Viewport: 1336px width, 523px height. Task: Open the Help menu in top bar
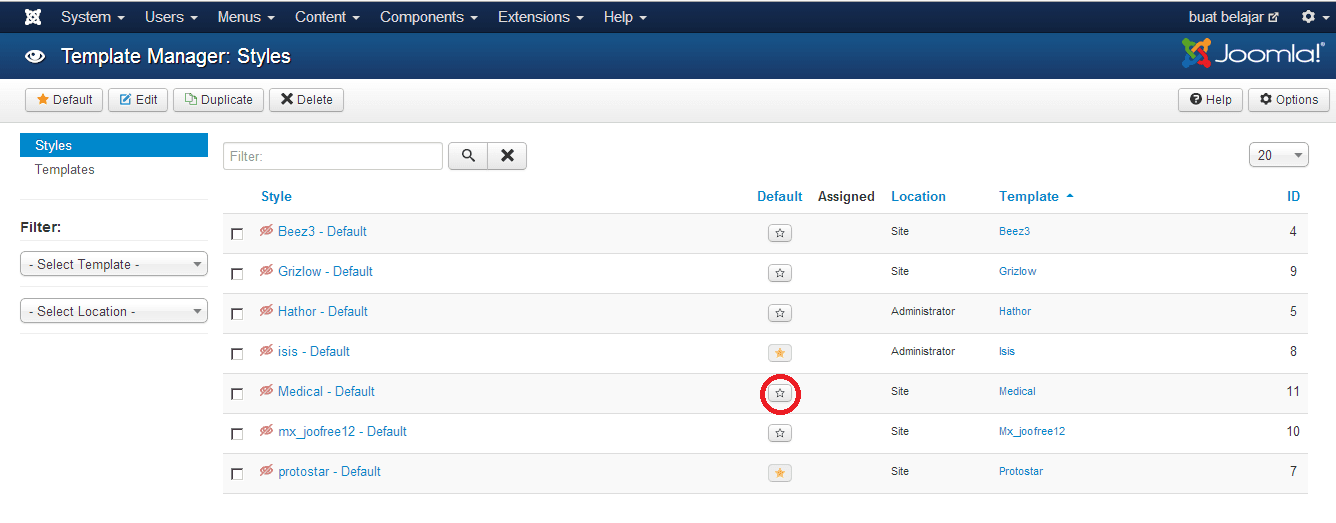(625, 17)
